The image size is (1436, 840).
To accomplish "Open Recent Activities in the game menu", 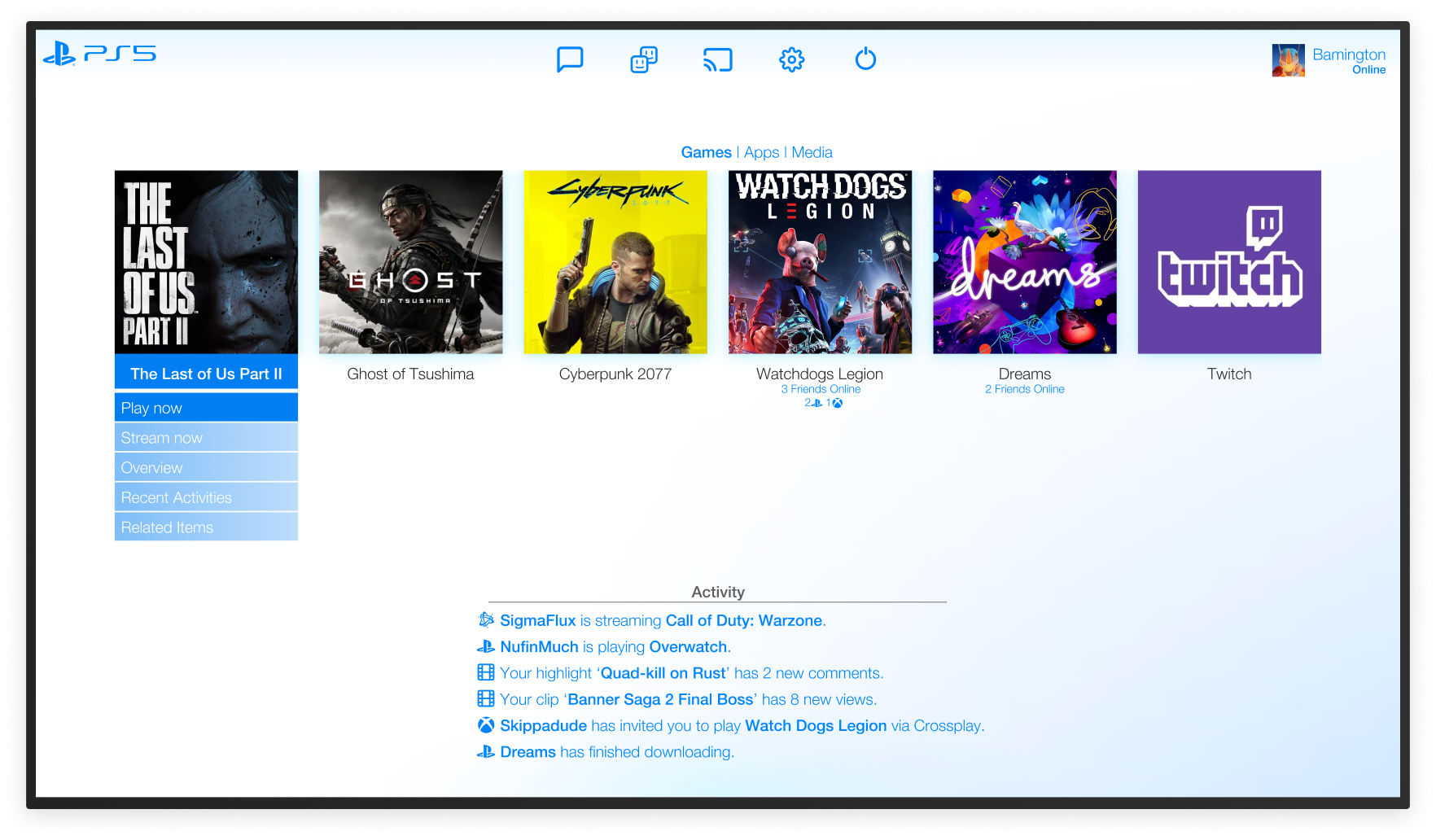I will point(206,497).
